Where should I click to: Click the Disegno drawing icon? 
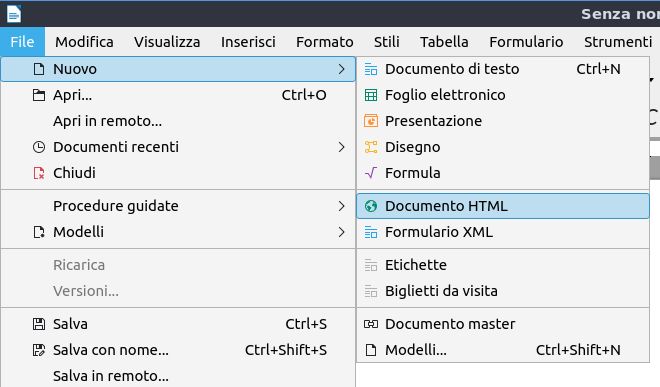371,147
